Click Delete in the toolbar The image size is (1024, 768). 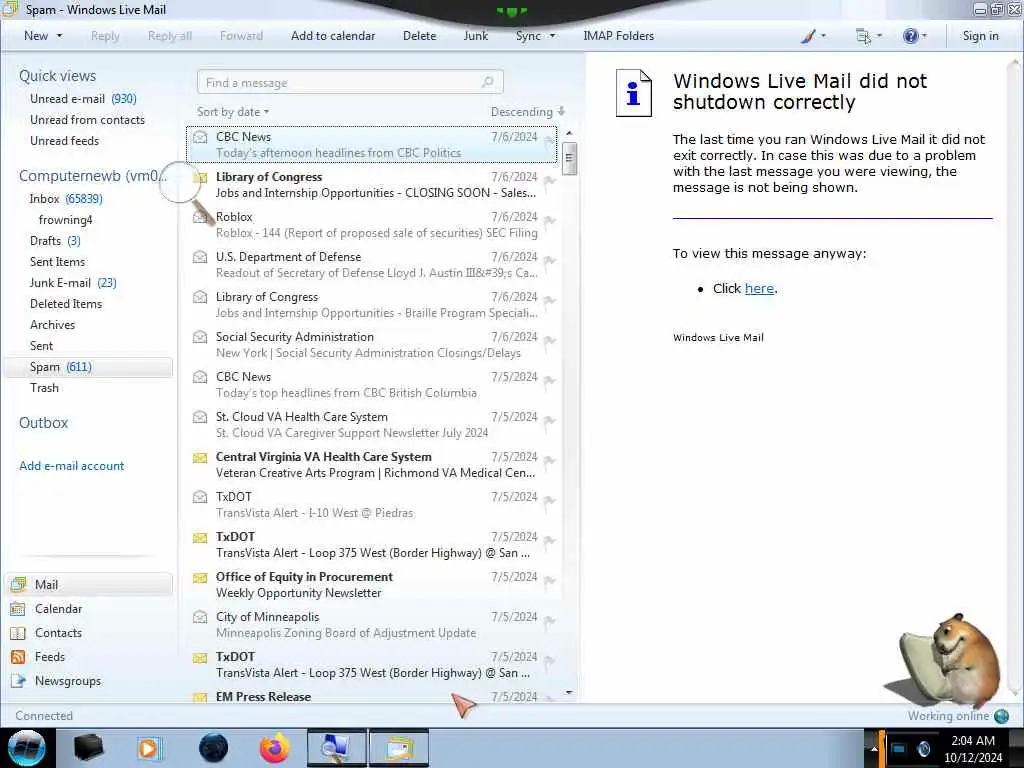click(419, 36)
